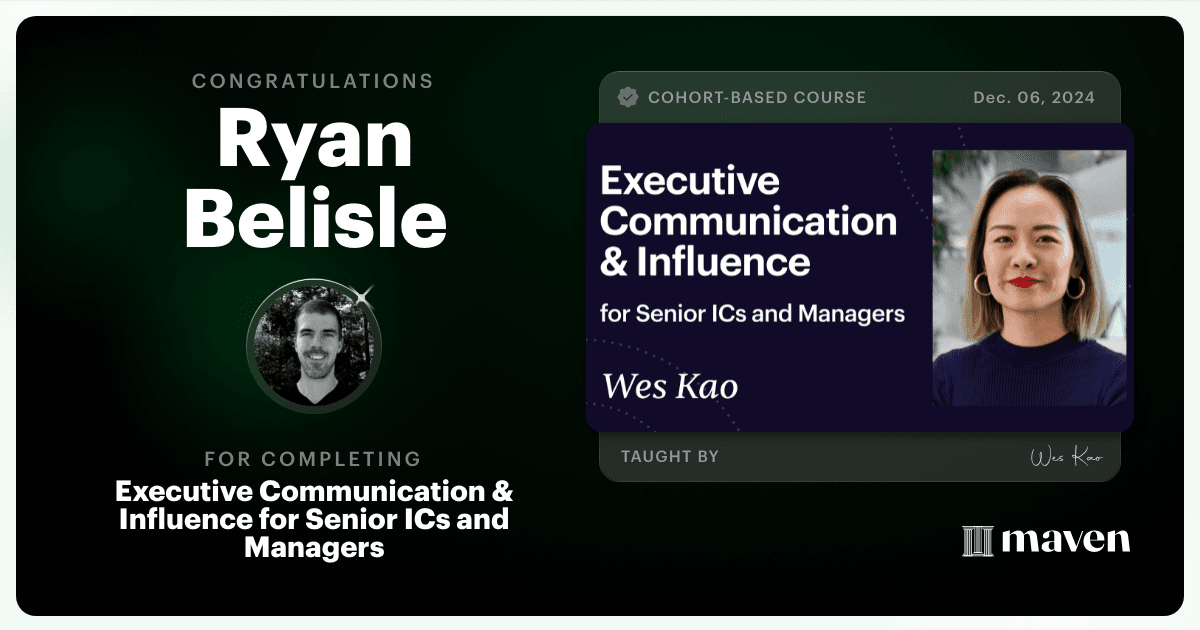Click the certificate card header bar
The width and height of the screenshot is (1200, 630).
[860, 97]
